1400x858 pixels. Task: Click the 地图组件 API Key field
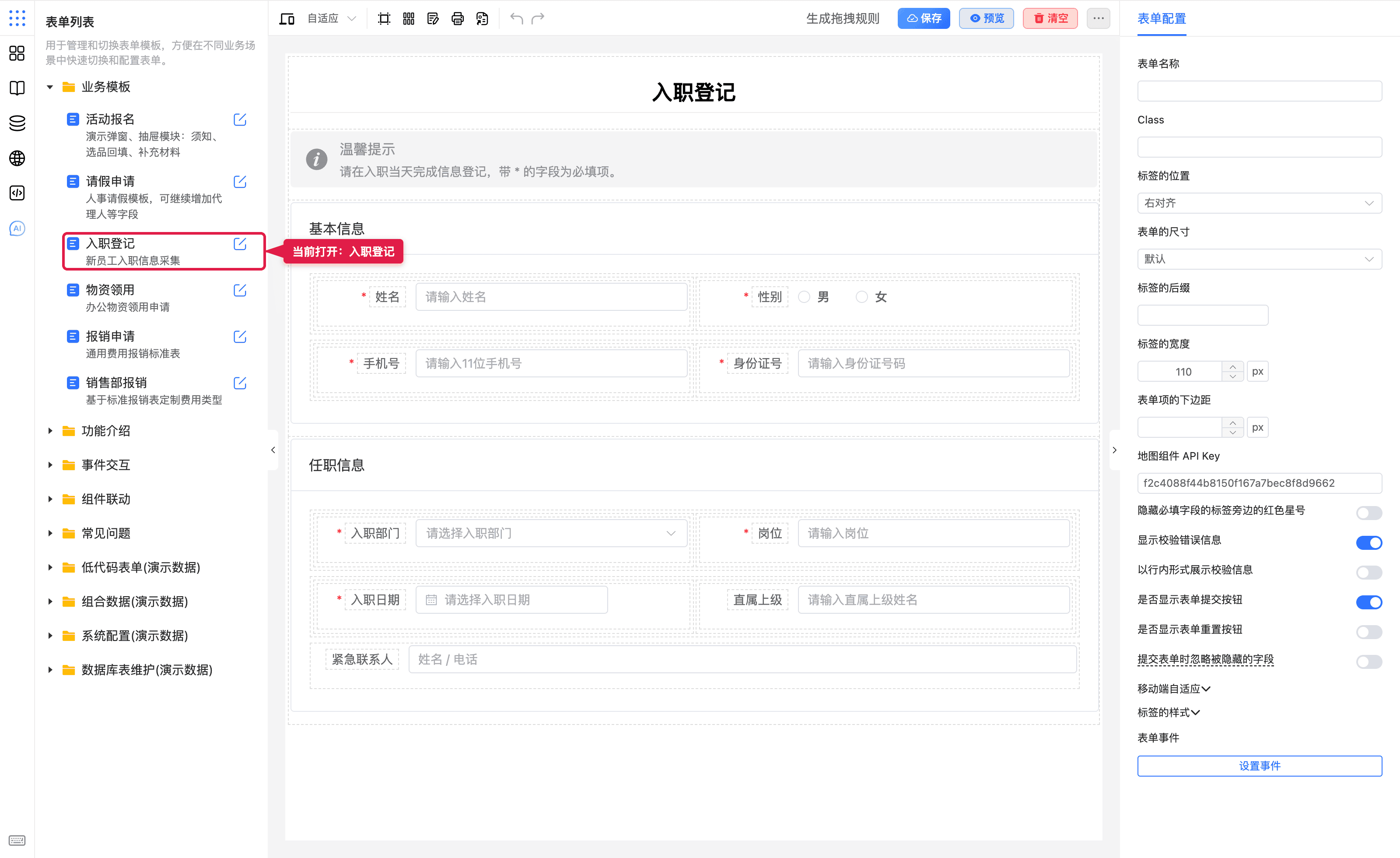tap(1259, 483)
